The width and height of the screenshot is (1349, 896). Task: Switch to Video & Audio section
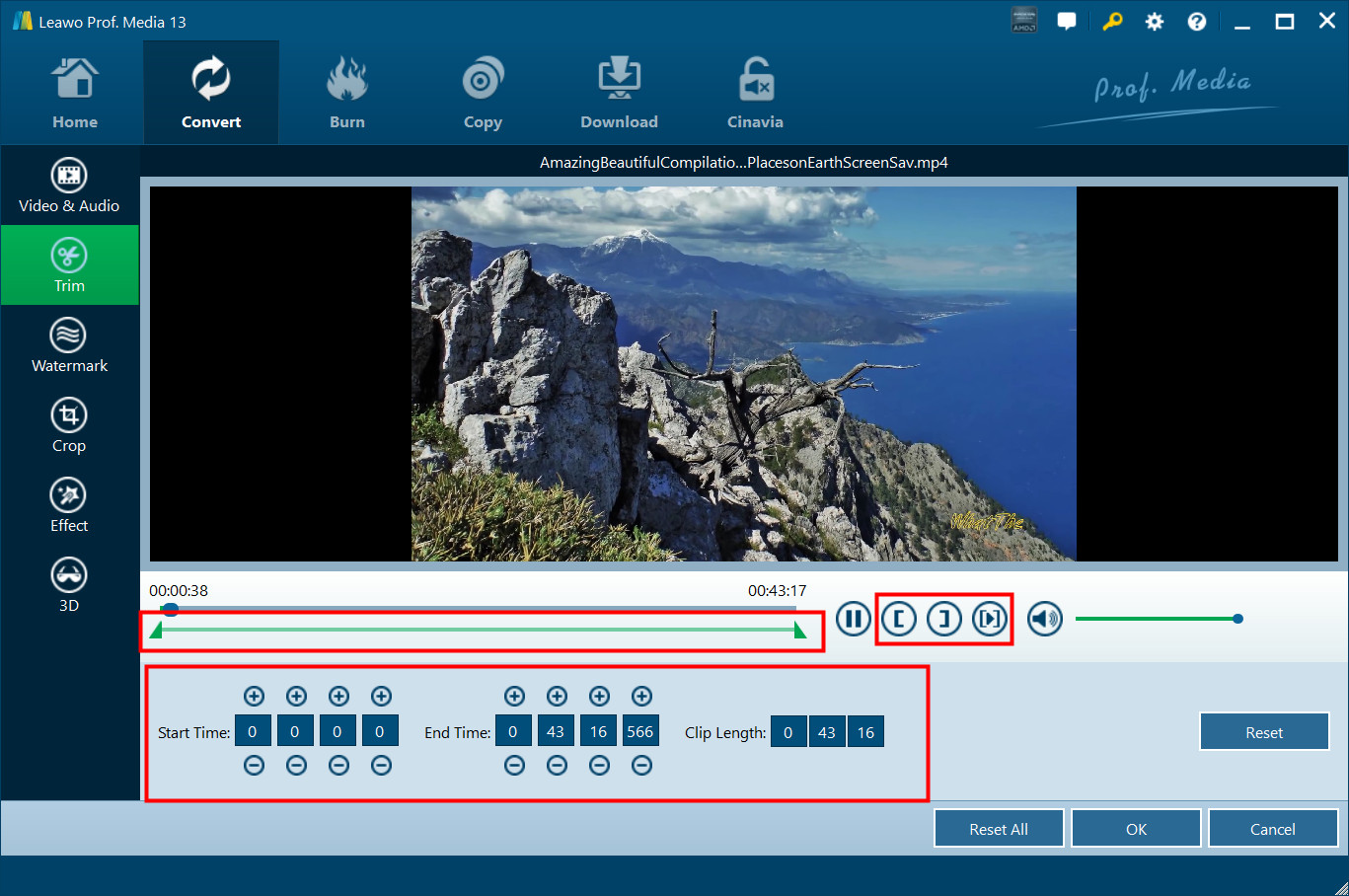[69, 186]
